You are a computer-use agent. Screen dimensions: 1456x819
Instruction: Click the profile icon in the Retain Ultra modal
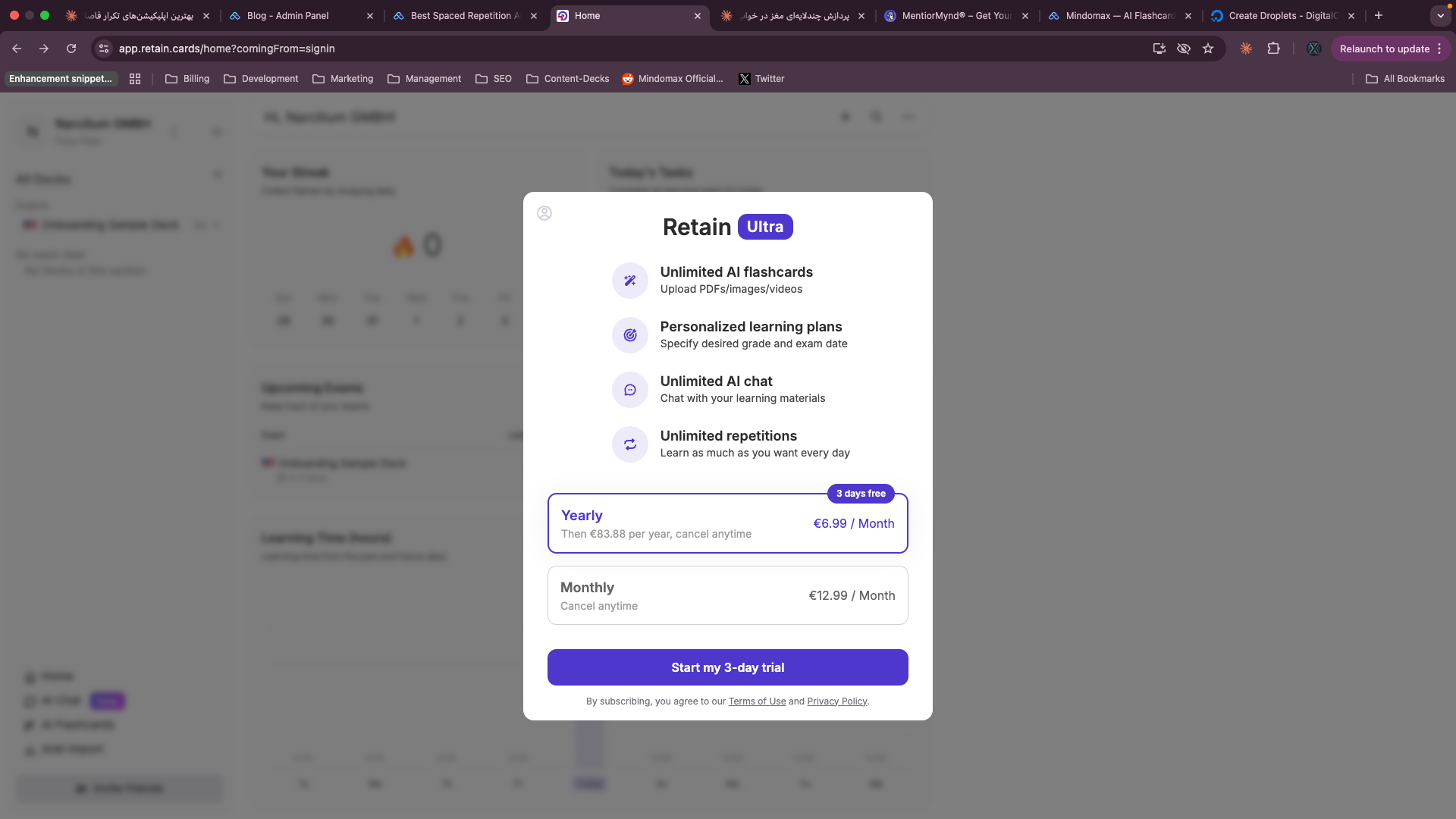click(x=544, y=213)
